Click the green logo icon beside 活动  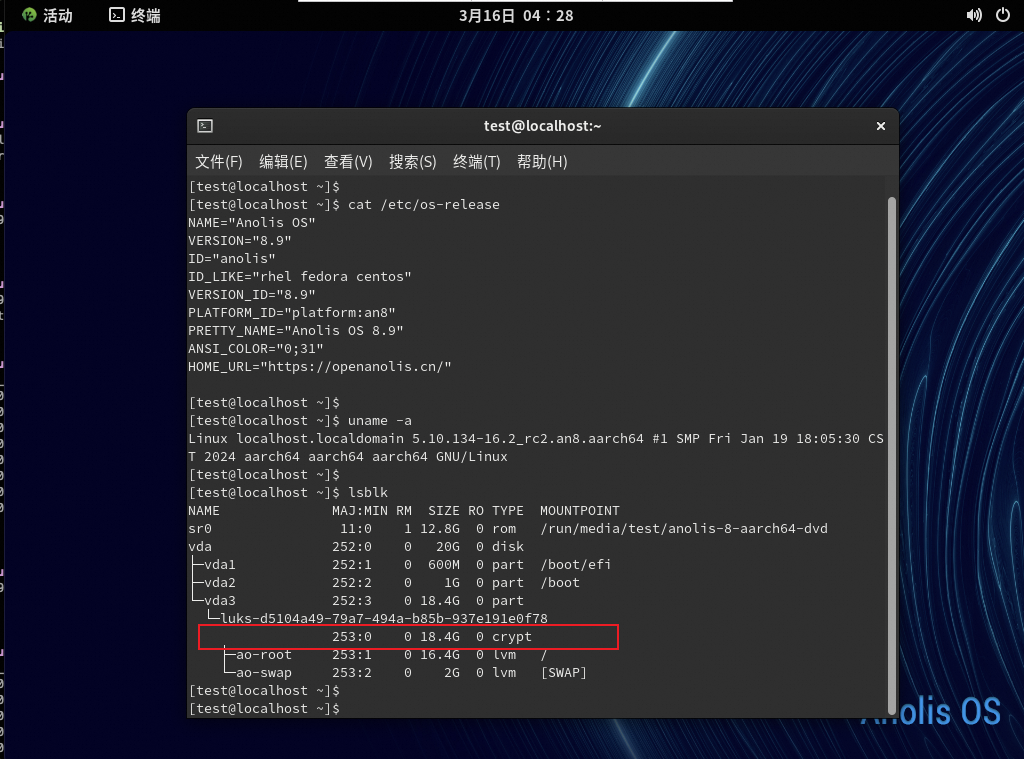(x=29, y=15)
